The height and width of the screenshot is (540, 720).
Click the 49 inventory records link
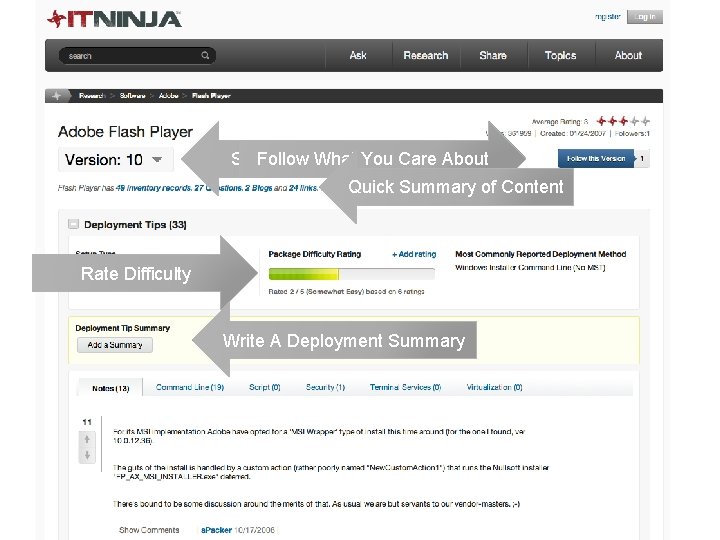tap(153, 188)
